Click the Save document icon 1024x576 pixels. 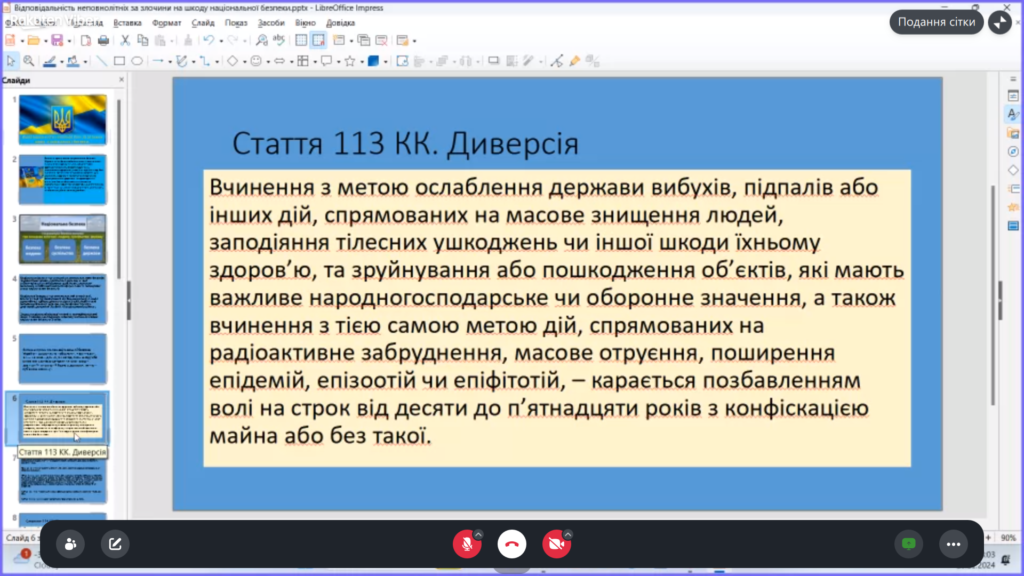pyautogui.click(x=57, y=40)
